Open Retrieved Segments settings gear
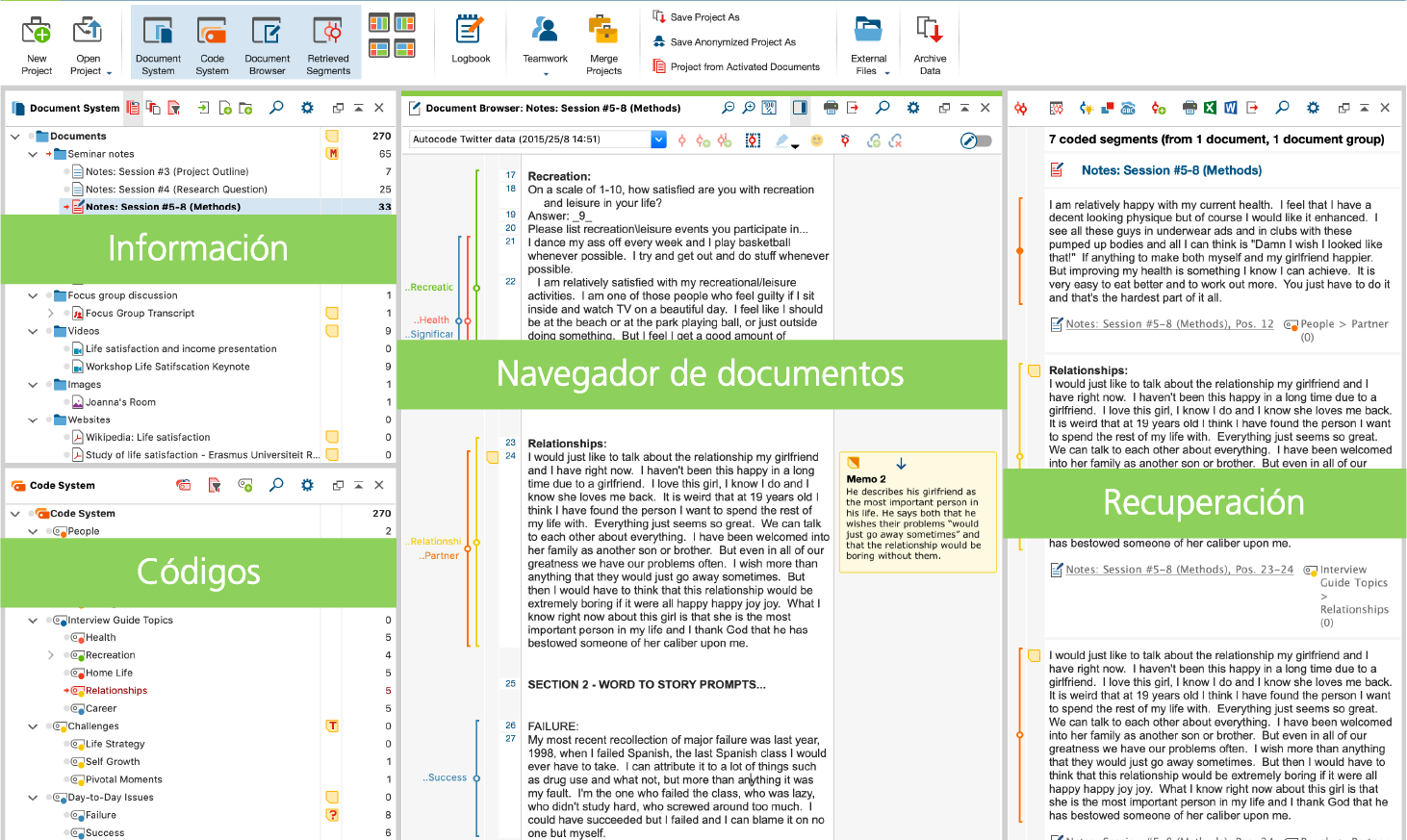This screenshot has width=1407, height=840. pyautogui.click(x=1313, y=108)
